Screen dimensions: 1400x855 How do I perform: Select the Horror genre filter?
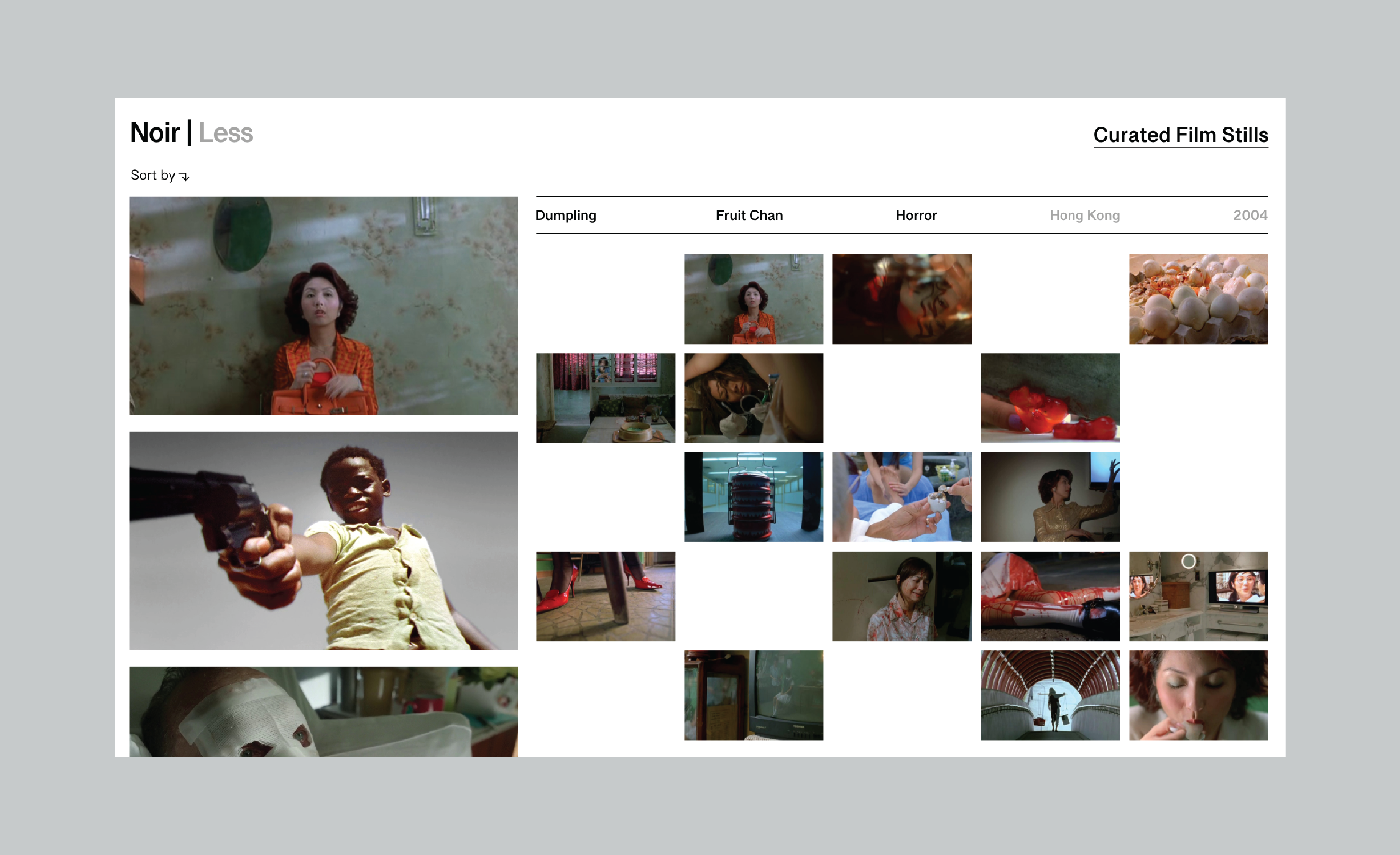[x=917, y=215]
